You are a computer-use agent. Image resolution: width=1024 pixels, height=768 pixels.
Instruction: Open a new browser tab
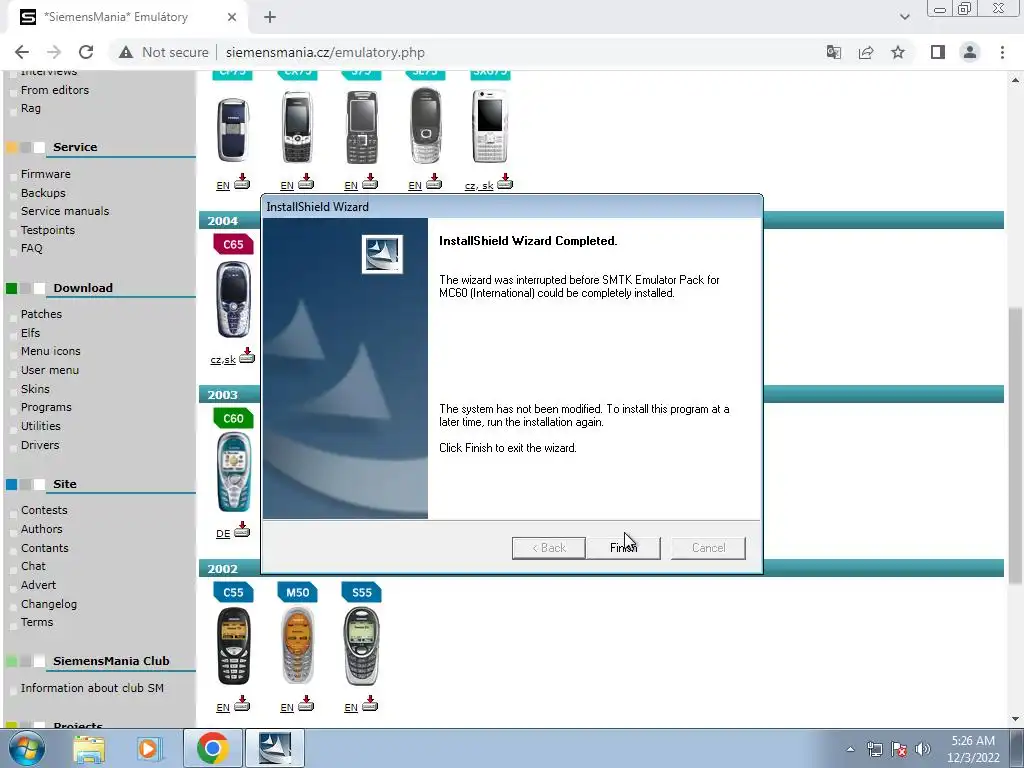tap(270, 18)
